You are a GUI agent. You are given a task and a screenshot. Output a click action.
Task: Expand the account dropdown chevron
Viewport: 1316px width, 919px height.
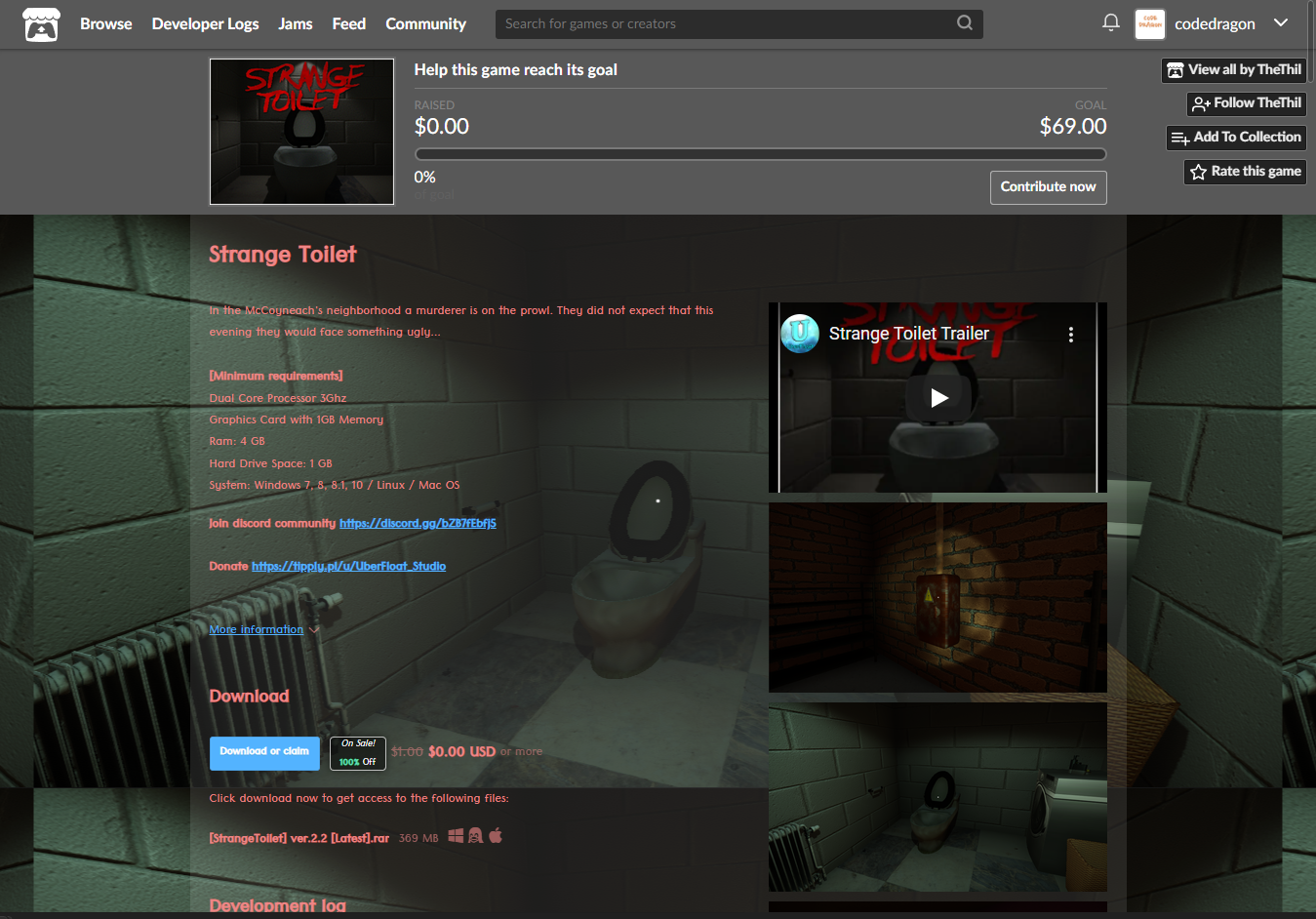[1281, 23]
